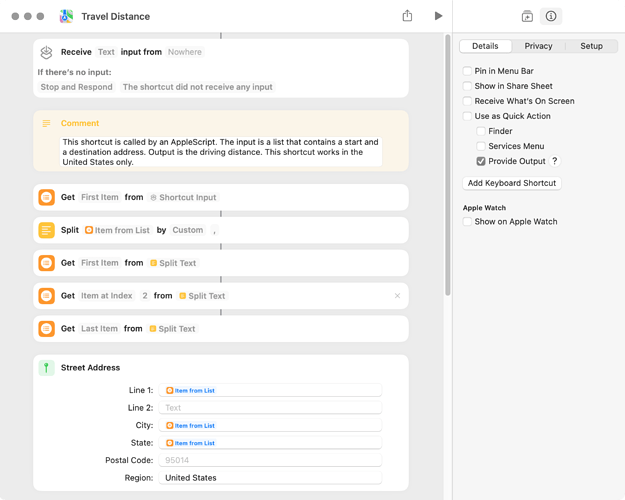Switch to the Details tab
The image size is (625, 500).
coord(485,46)
